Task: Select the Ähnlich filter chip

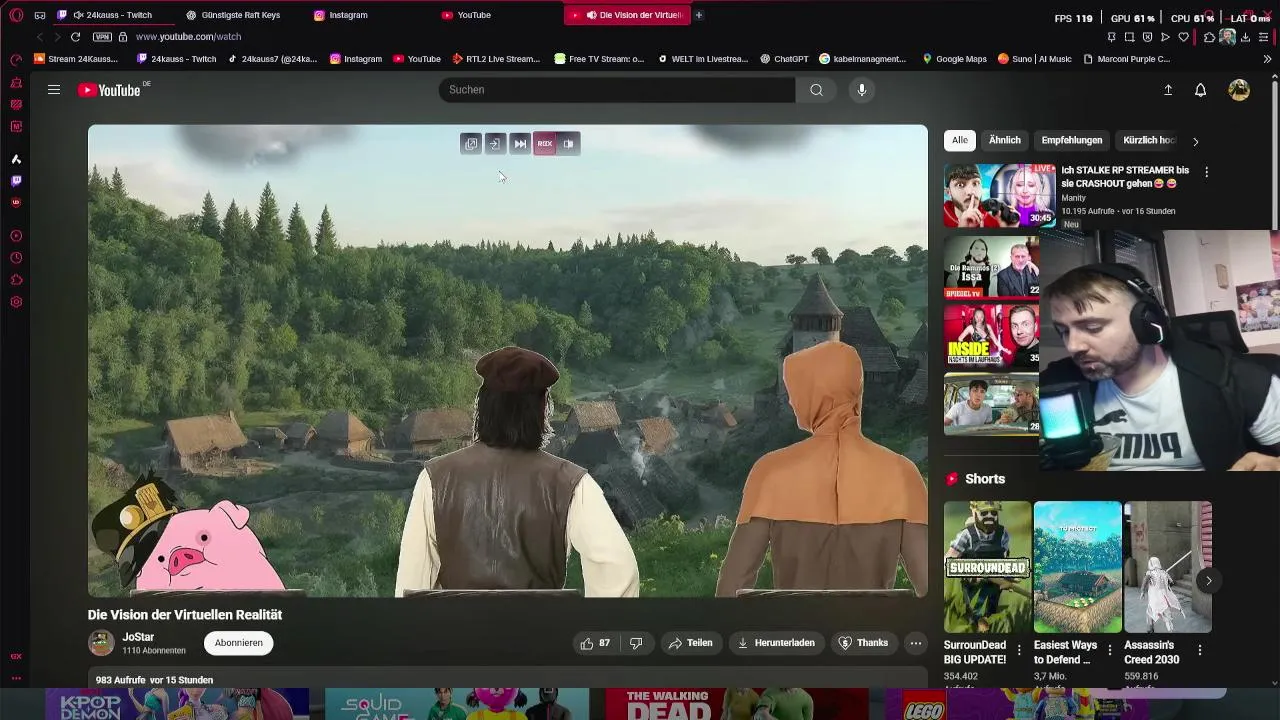Action: click(1005, 140)
